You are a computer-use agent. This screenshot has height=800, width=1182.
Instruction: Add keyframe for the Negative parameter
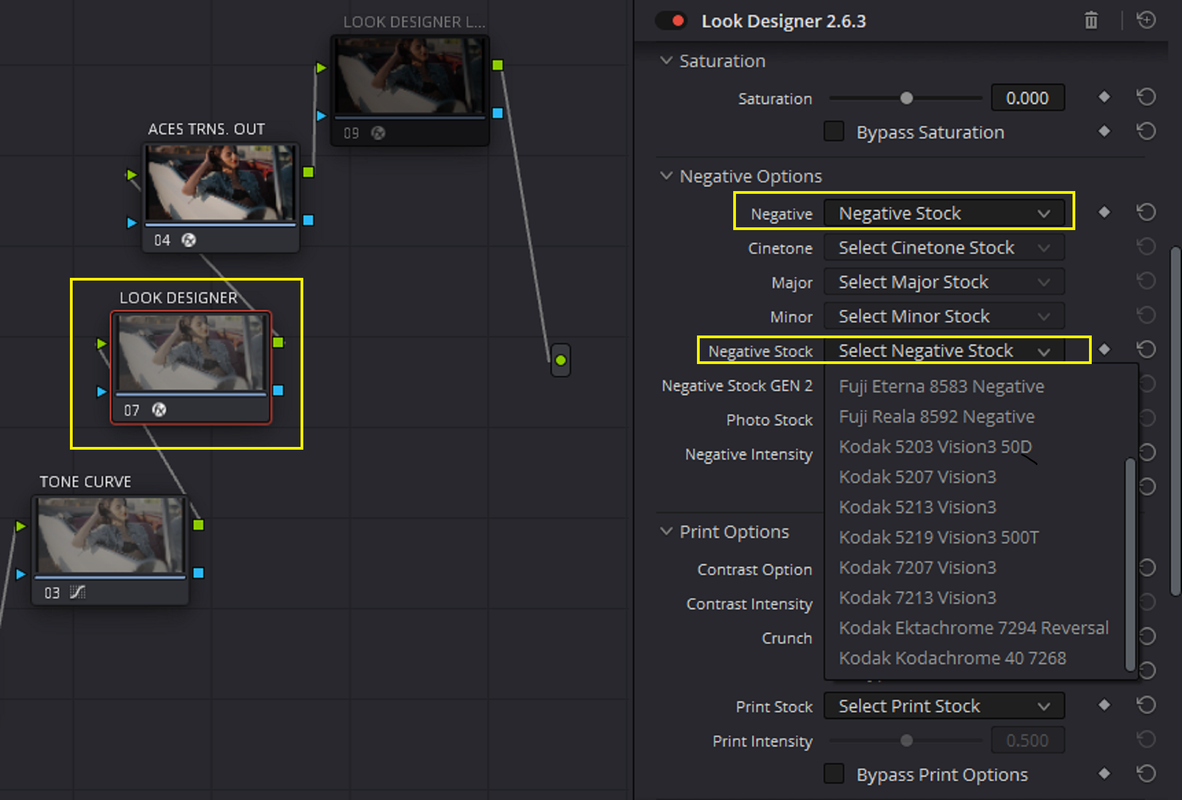pyautogui.click(x=1104, y=213)
